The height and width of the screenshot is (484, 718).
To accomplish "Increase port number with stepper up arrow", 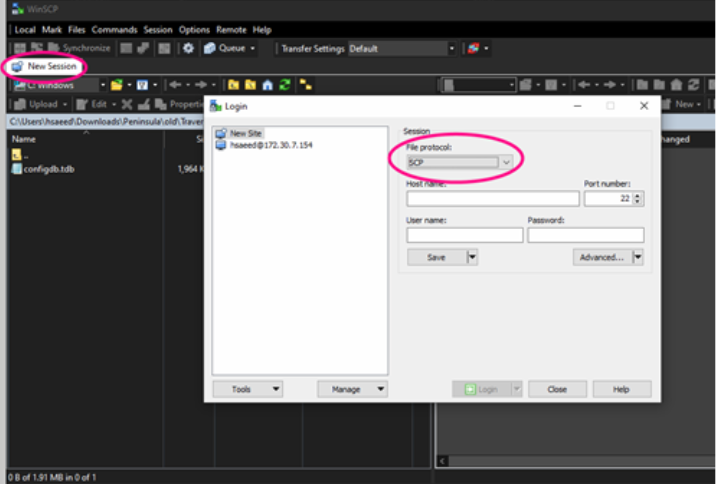I will pos(637,195).
